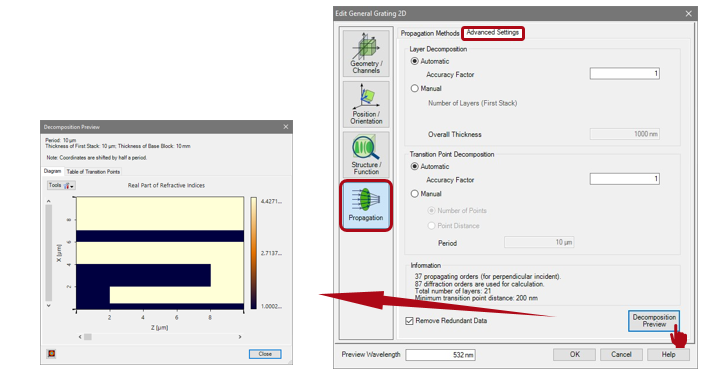Open the Position / Orientation section

click(366, 104)
